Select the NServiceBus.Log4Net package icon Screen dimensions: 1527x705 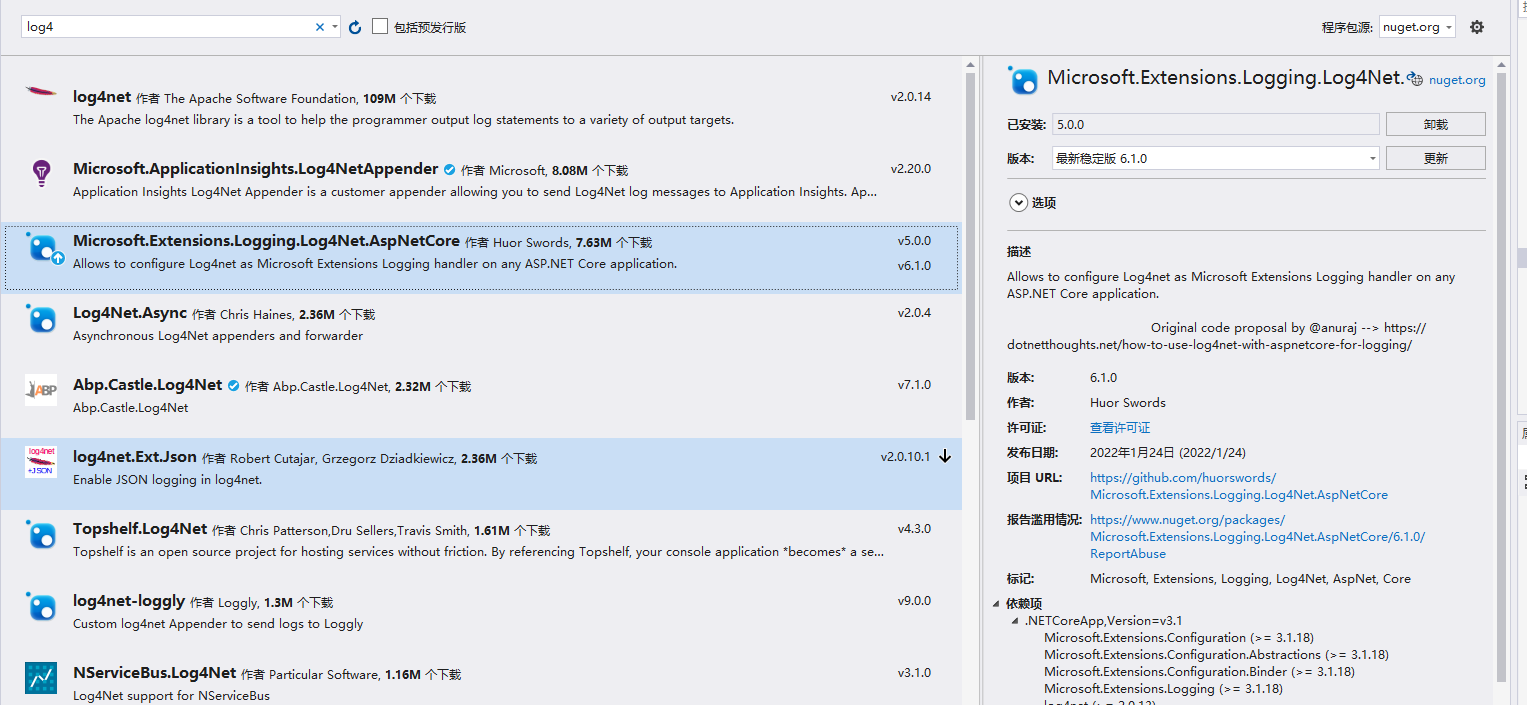tap(41, 678)
